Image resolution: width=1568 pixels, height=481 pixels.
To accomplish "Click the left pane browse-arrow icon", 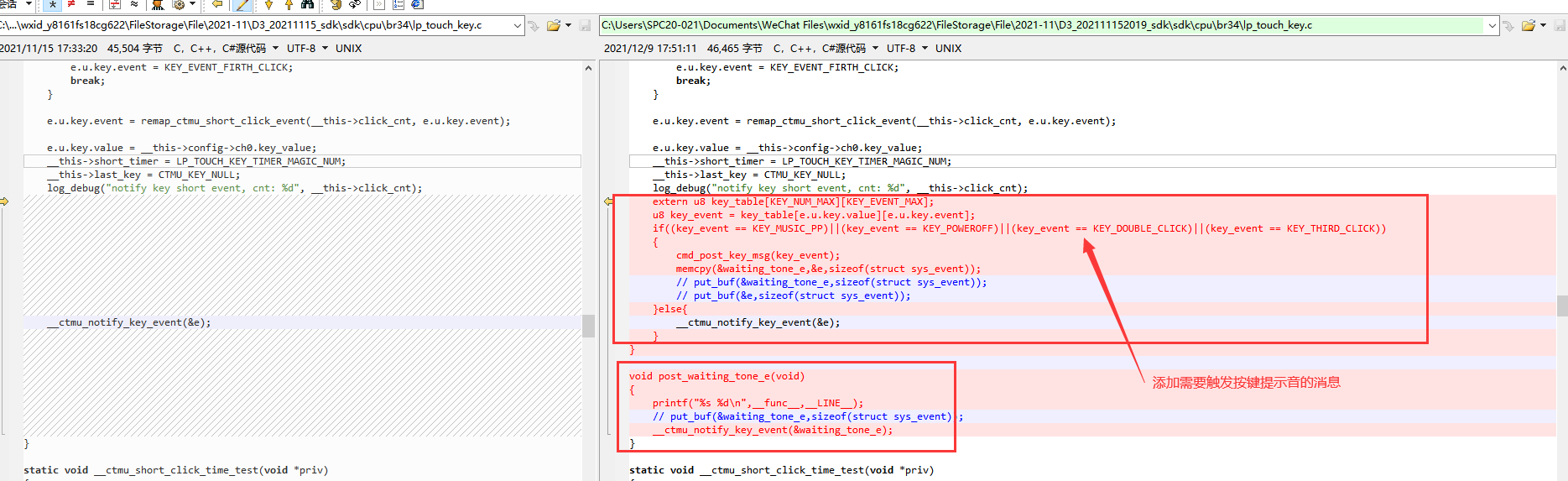I will pyautogui.click(x=534, y=25).
